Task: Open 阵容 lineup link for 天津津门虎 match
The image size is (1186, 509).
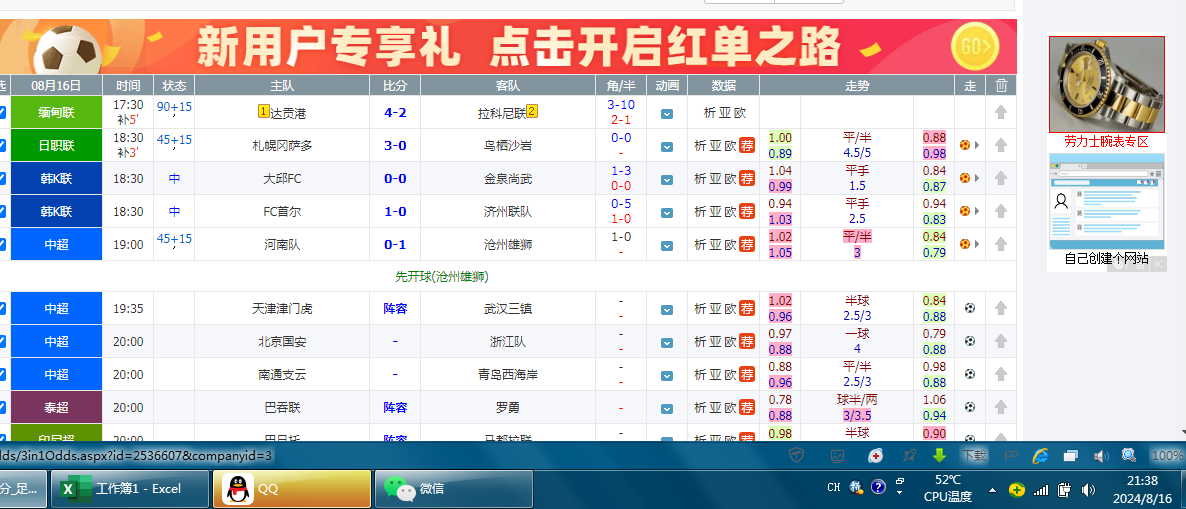Action: (395, 309)
